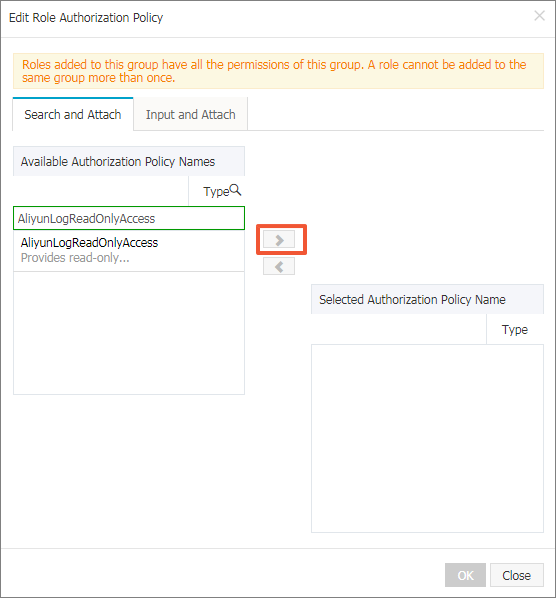Select the Search and Attach tab
The width and height of the screenshot is (556, 598).
pos(73,114)
